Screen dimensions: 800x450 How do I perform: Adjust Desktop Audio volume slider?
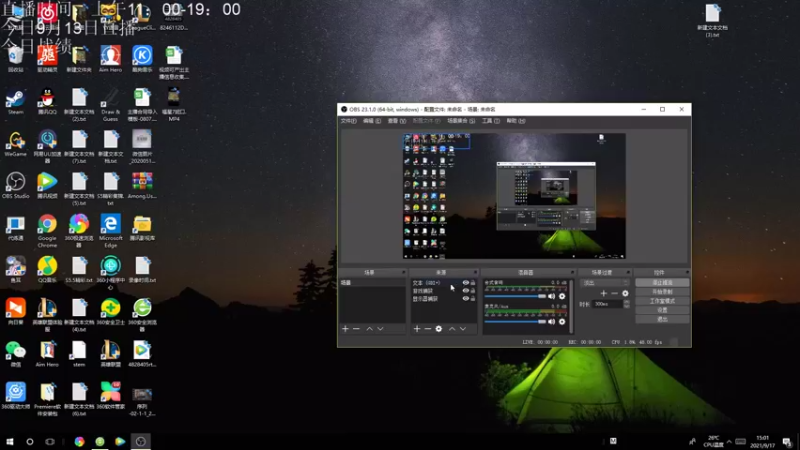point(515,296)
